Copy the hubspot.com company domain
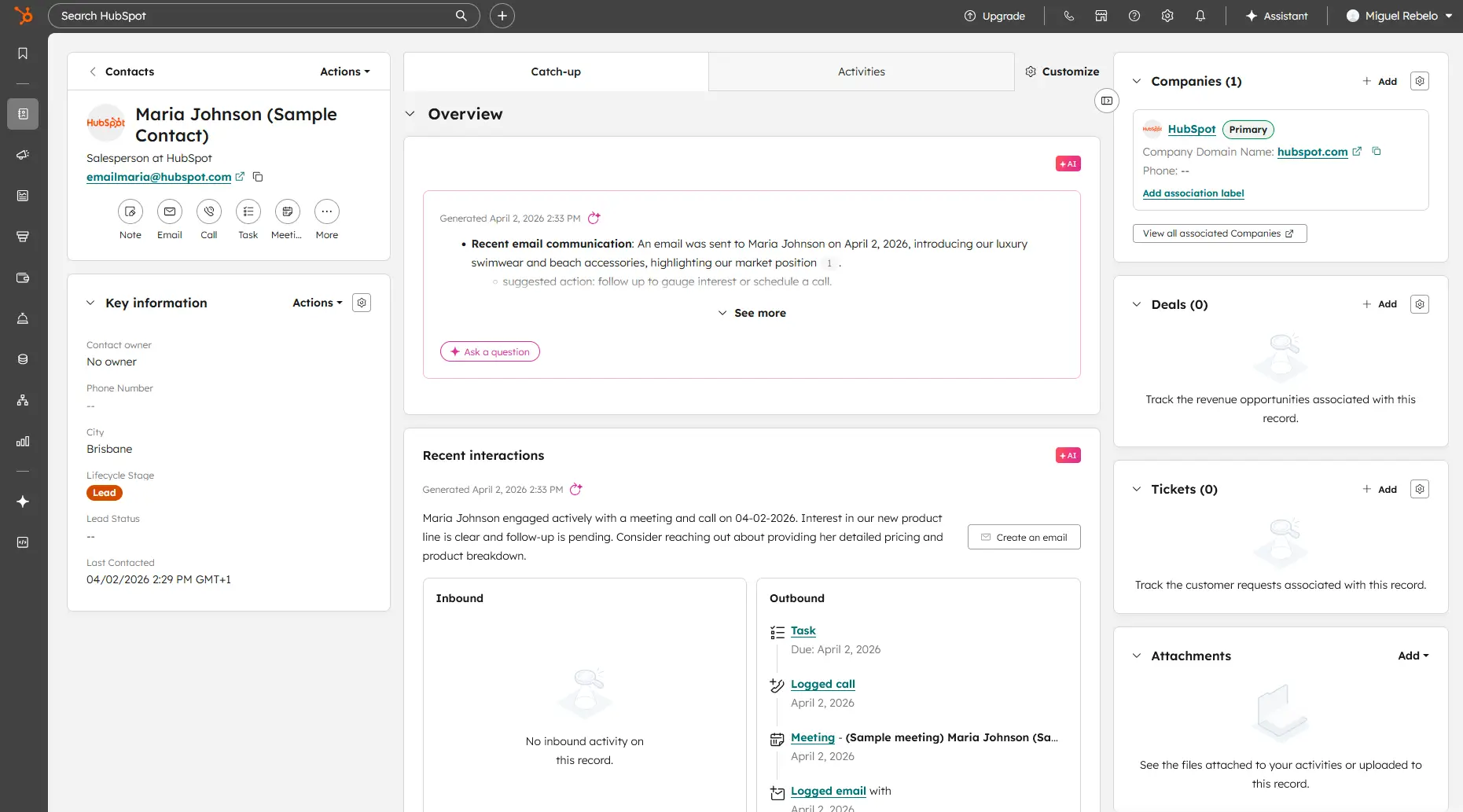1463x812 pixels. tap(1377, 151)
